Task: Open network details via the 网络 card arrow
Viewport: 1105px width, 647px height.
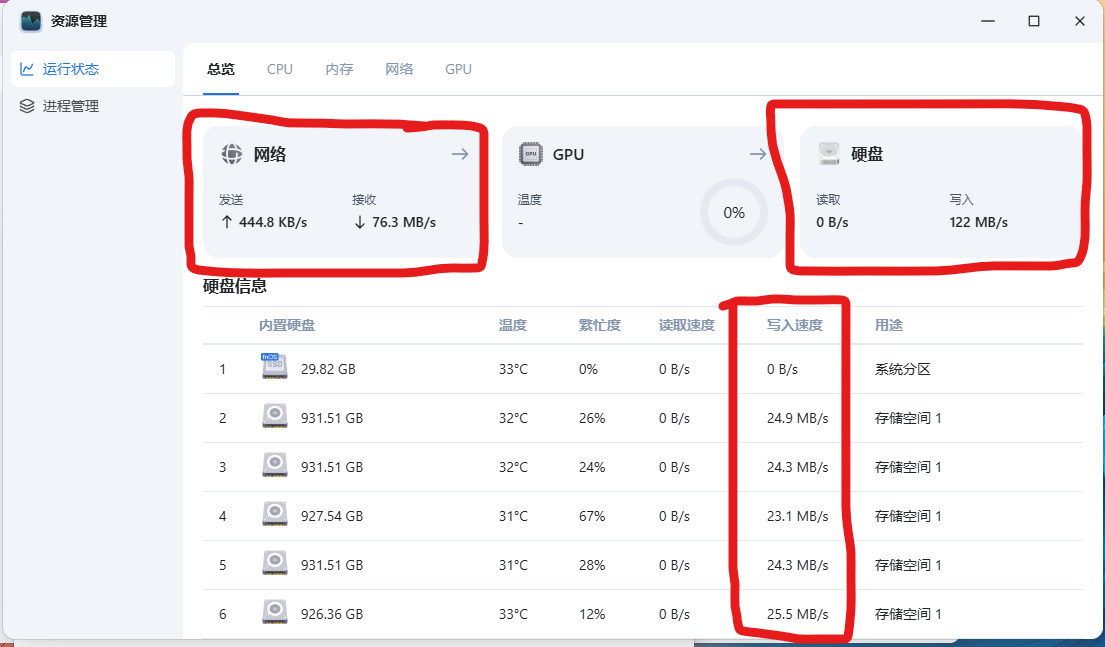Action: point(460,154)
